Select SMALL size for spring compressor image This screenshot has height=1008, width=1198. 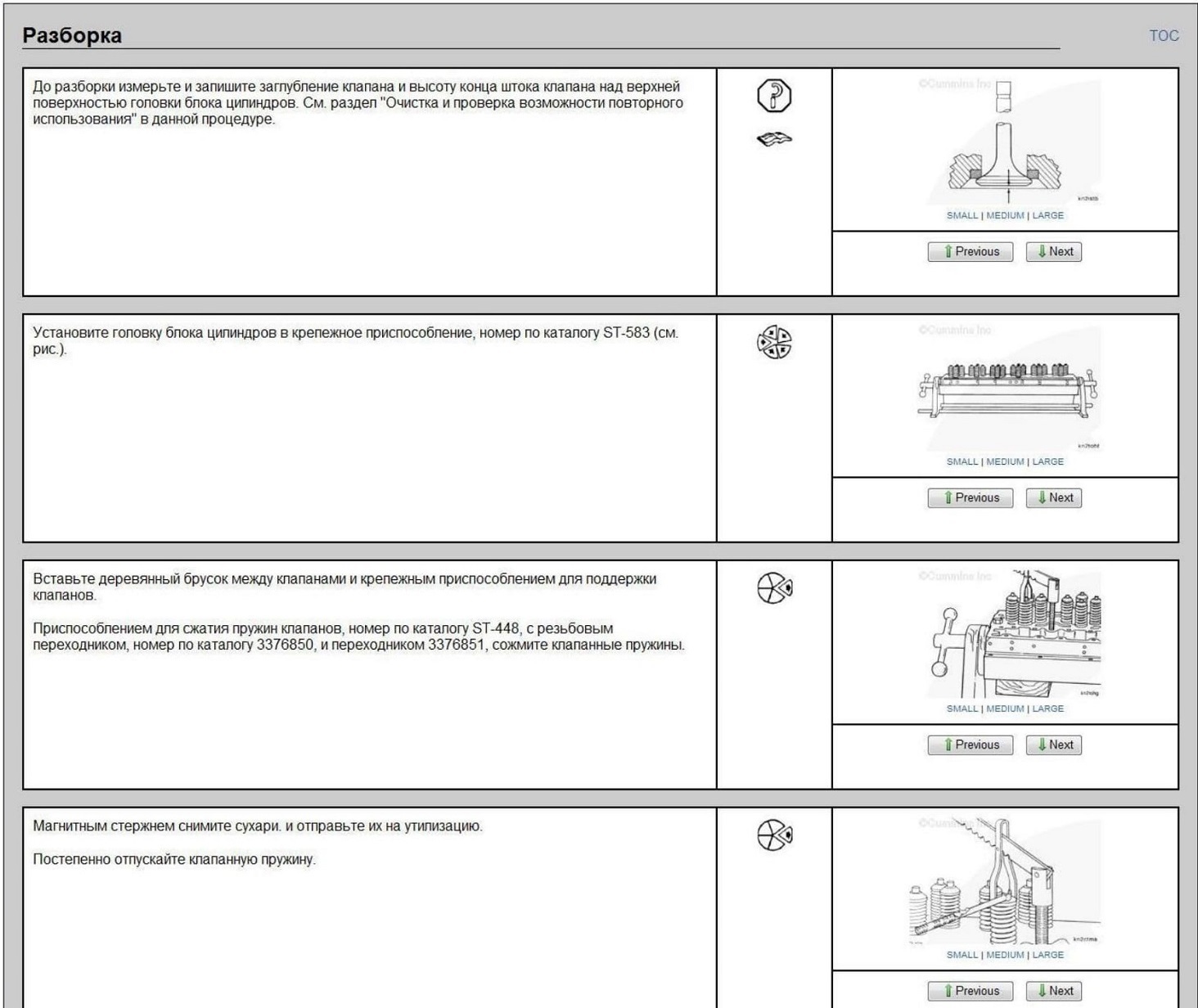pos(962,709)
